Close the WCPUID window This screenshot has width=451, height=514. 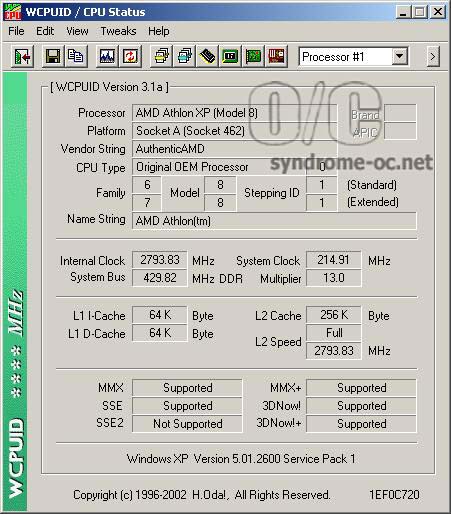438,12
